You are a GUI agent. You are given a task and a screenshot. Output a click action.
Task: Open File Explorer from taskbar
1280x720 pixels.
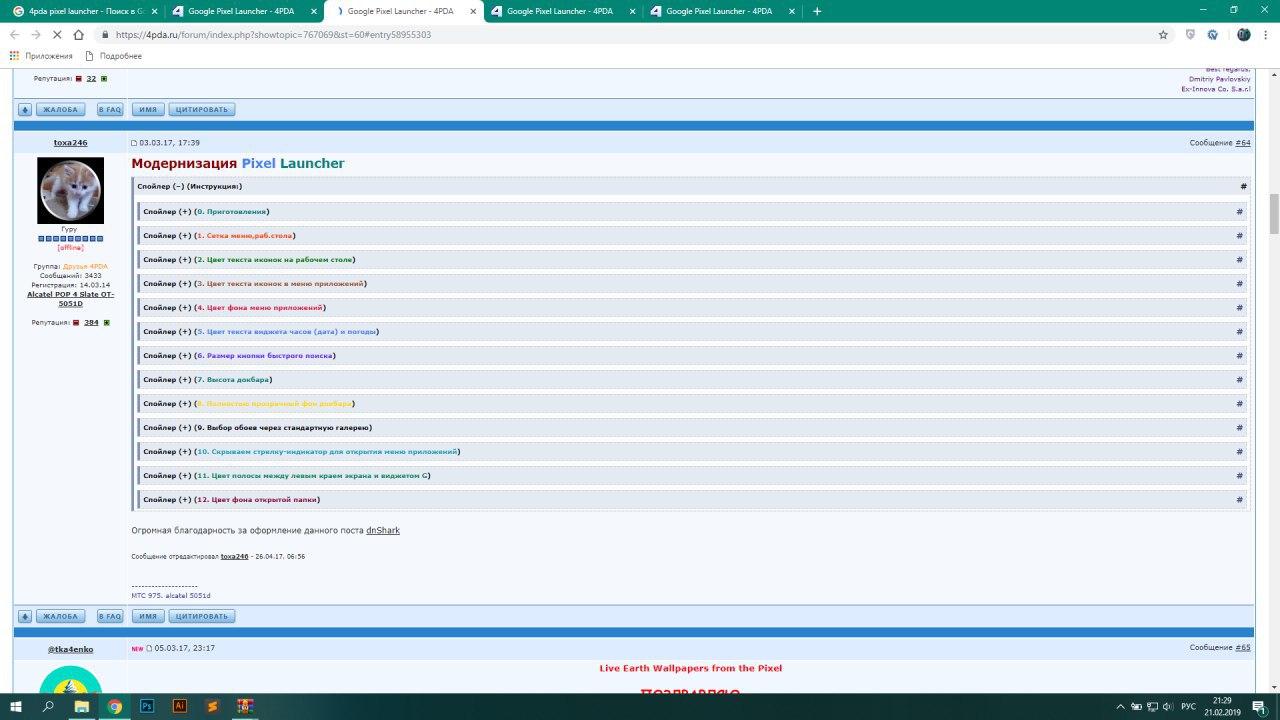(82, 706)
